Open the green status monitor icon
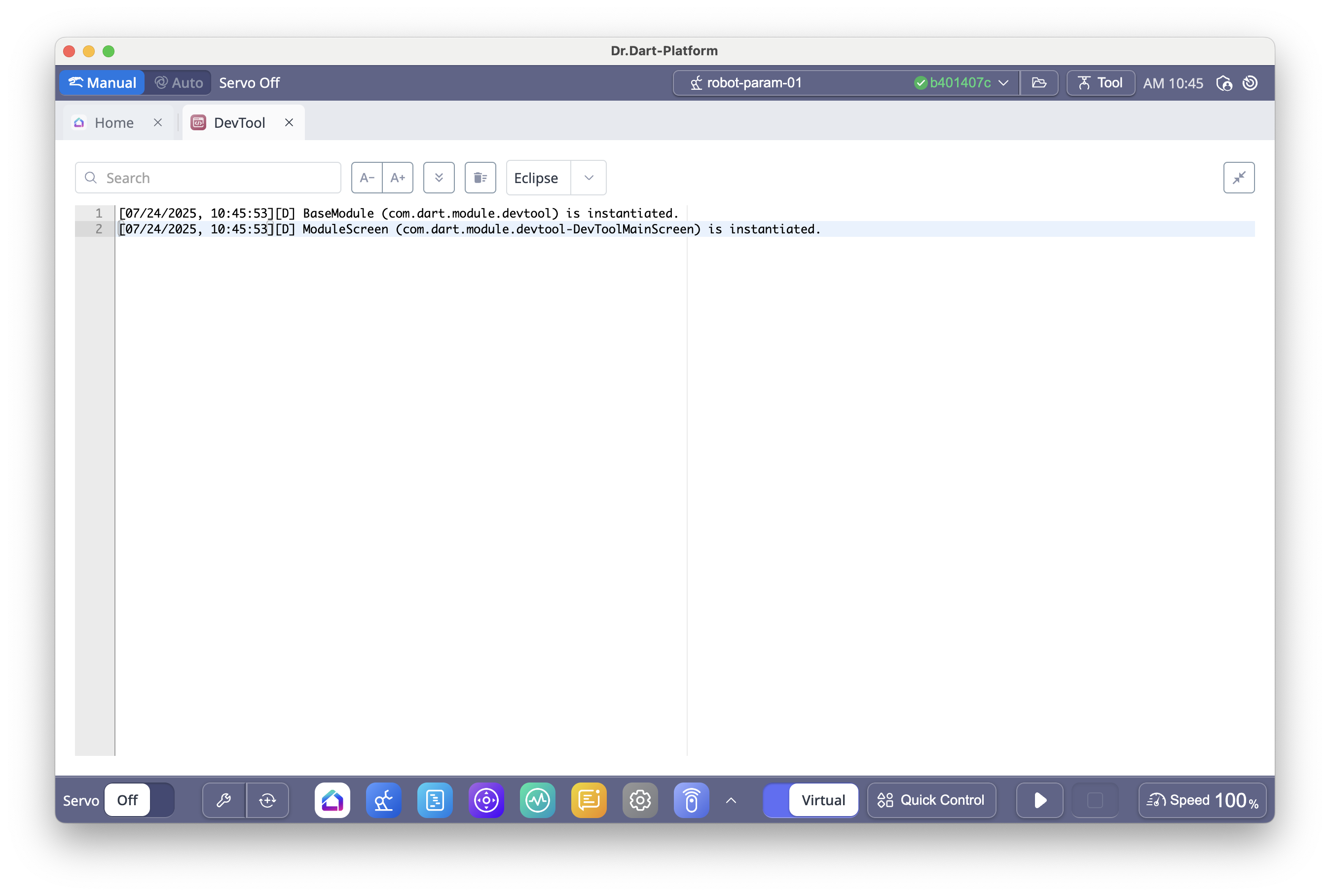The image size is (1330, 896). (x=537, y=800)
